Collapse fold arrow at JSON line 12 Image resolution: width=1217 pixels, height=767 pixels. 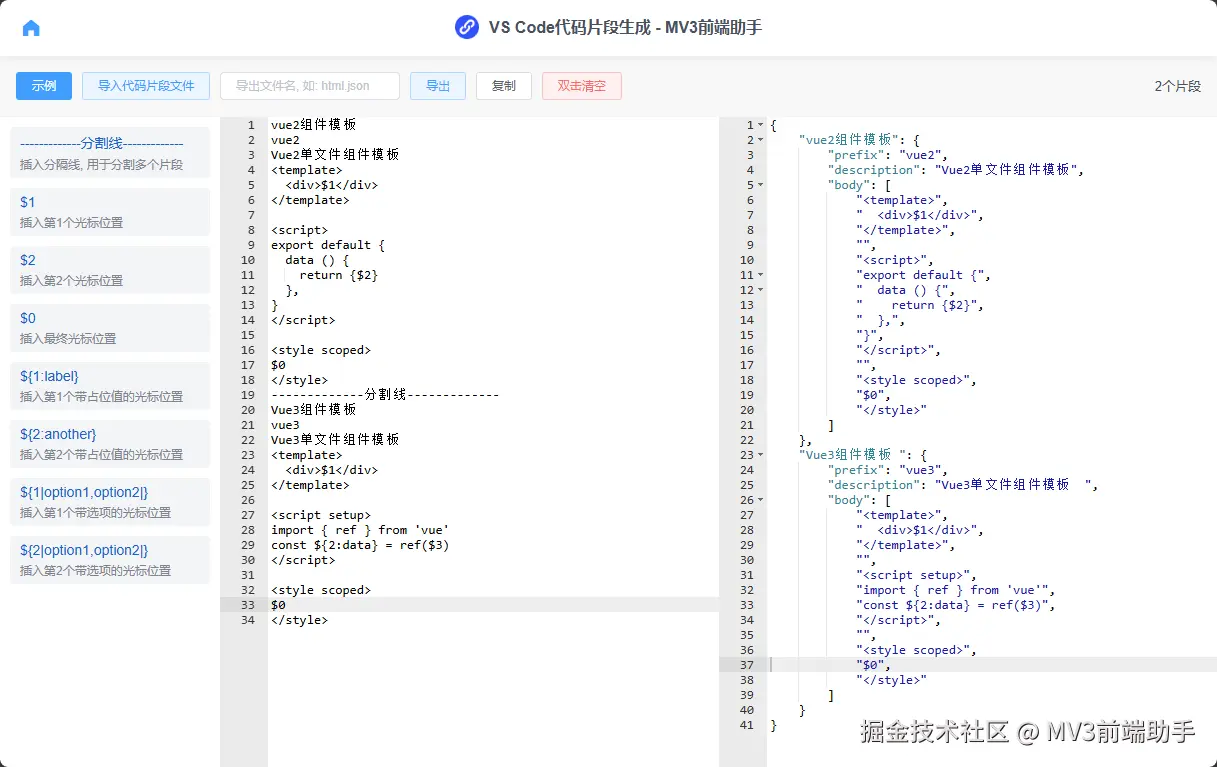tap(760, 290)
